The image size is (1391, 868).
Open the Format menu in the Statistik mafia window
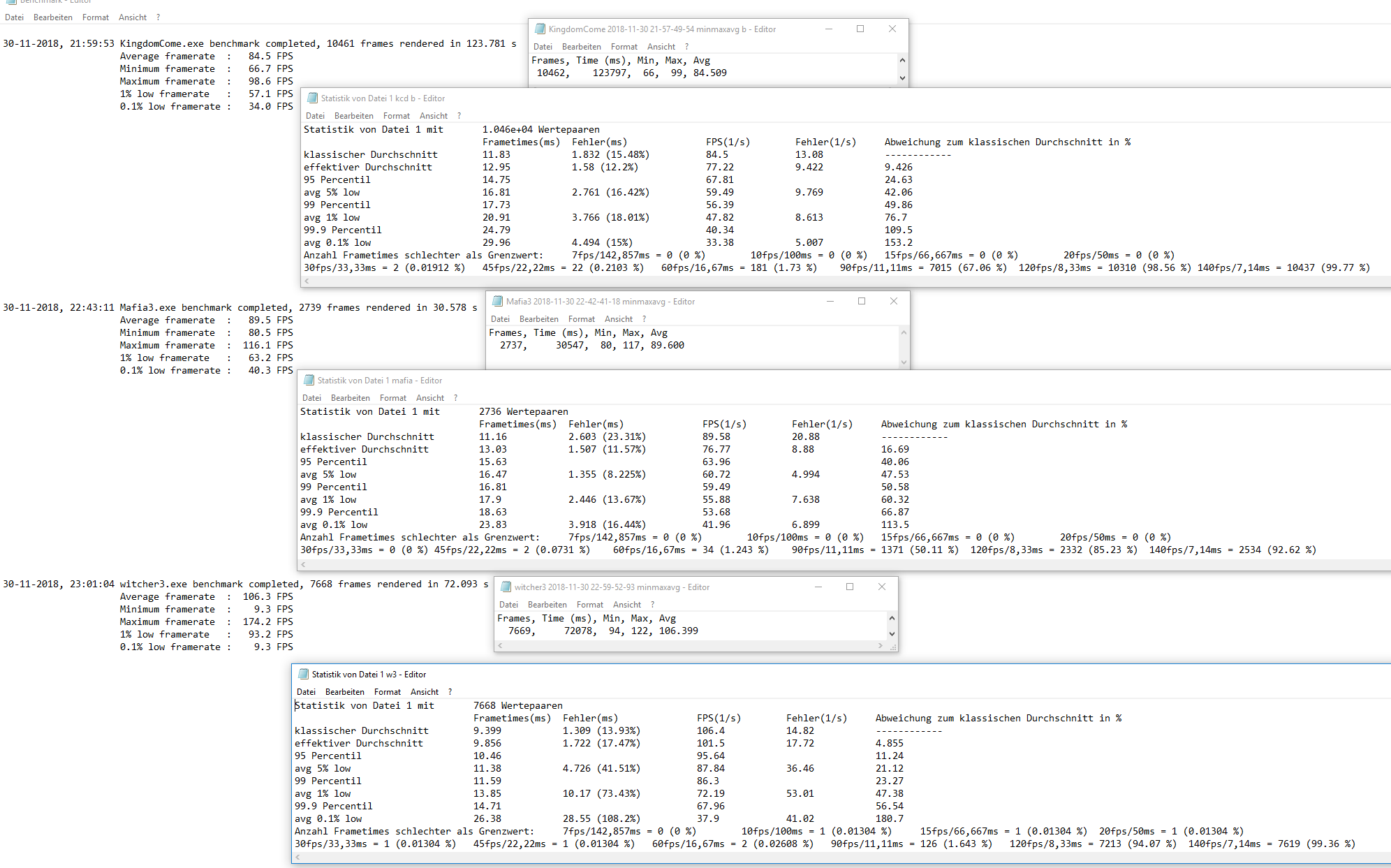[x=392, y=398]
